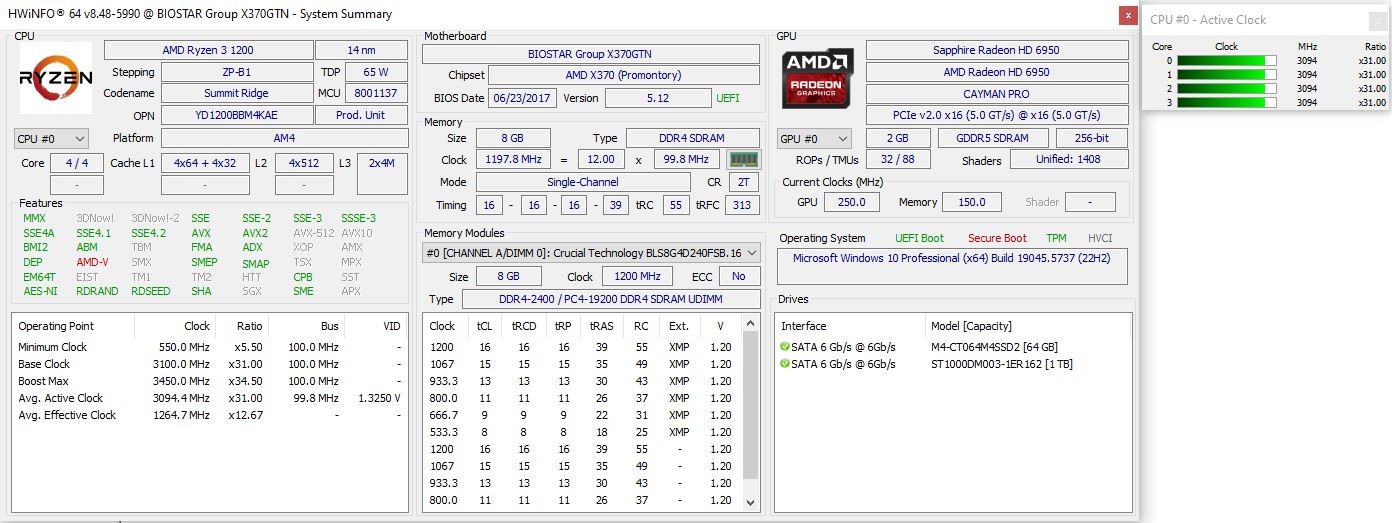The height and width of the screenshot is (523, 1392).
Task: Click the 5.12 BIOS version field
Action: point(658,98)
